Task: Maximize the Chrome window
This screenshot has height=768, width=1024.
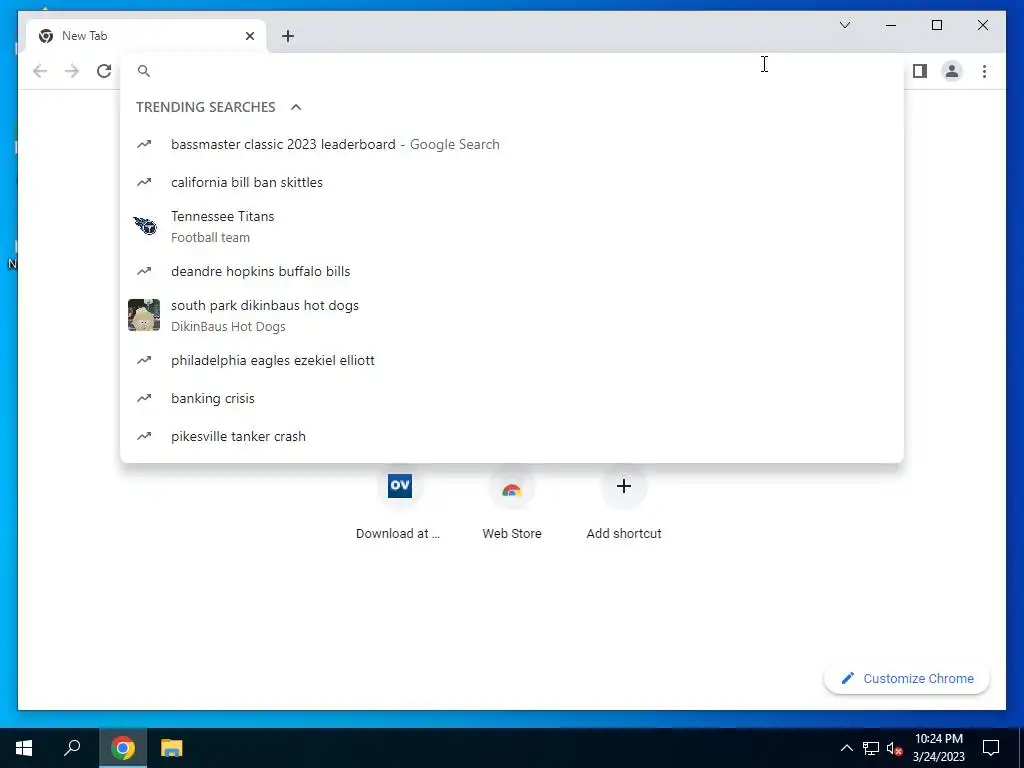Action: point(936,25)
